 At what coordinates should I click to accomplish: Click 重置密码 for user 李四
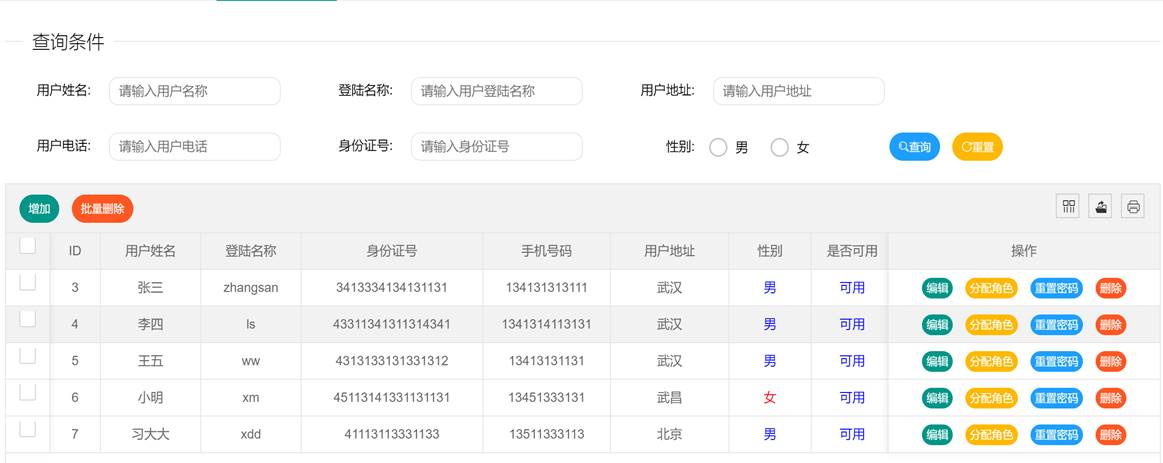tap(1056, 324)
